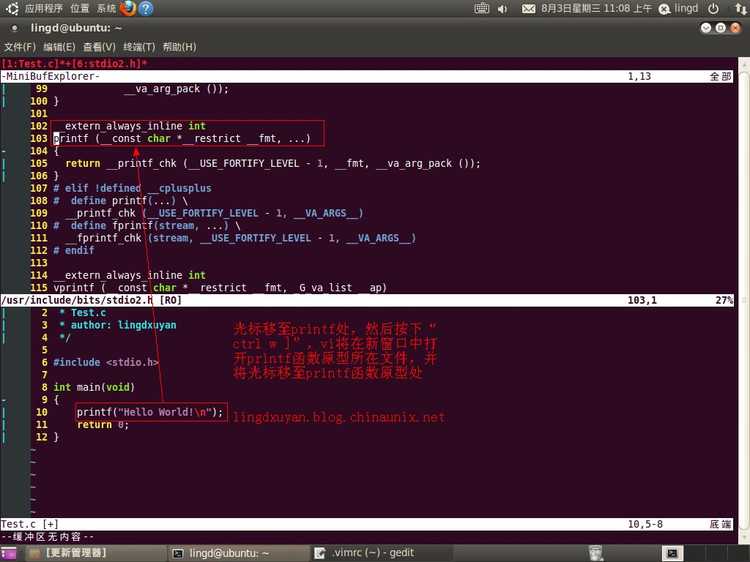Click return __printf_chk on line 105
750x562 pixels.
point(273,164)
